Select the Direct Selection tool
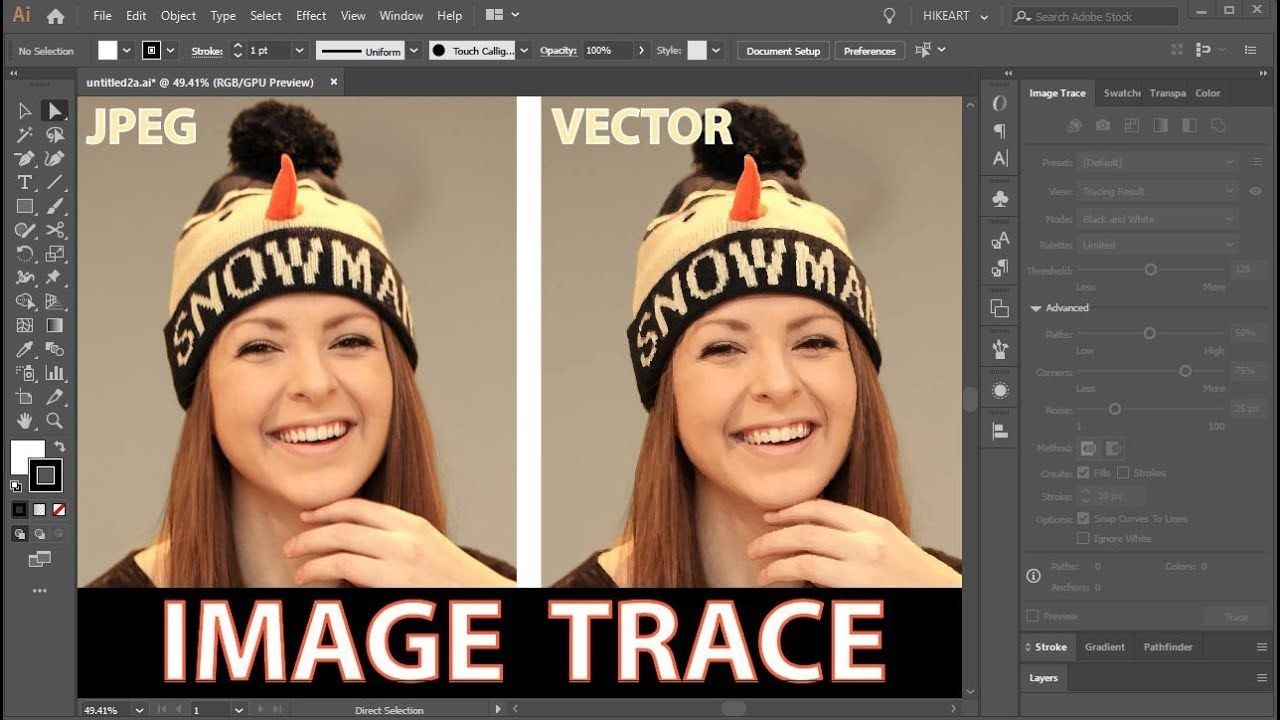This screenshot has height=720, width=1280. pos(55,111)
